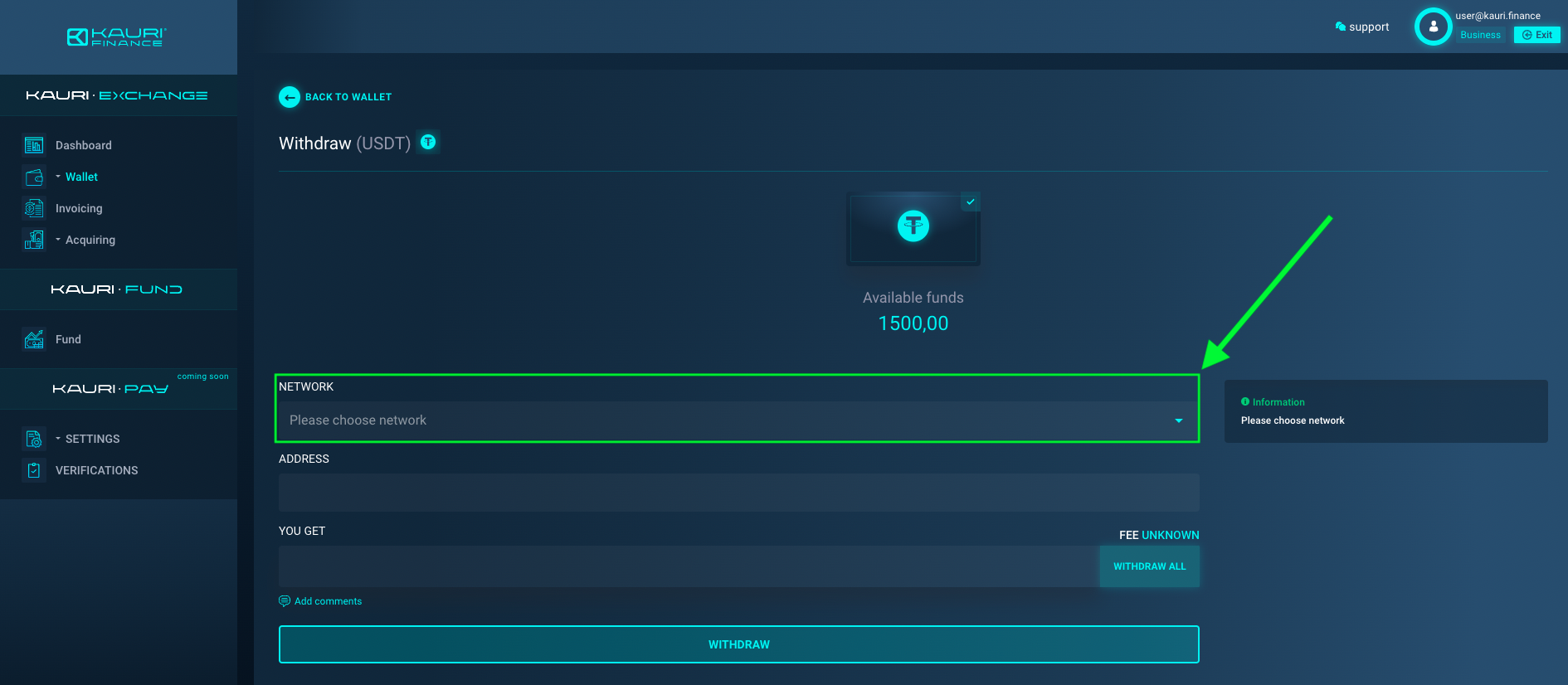Click the Kauri Finance logo
This screenshot has height=685, width=1568.
[x=117, y=36]
